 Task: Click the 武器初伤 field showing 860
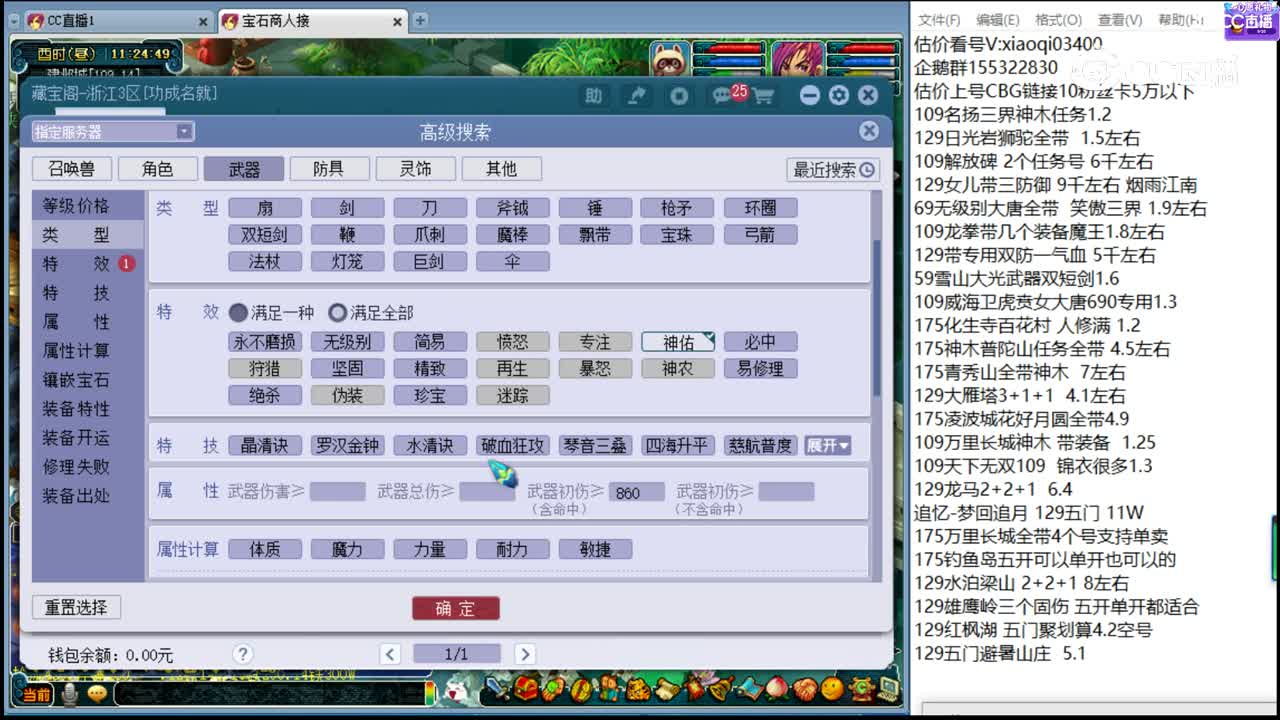pyautogui.click(x=638, y=491)
